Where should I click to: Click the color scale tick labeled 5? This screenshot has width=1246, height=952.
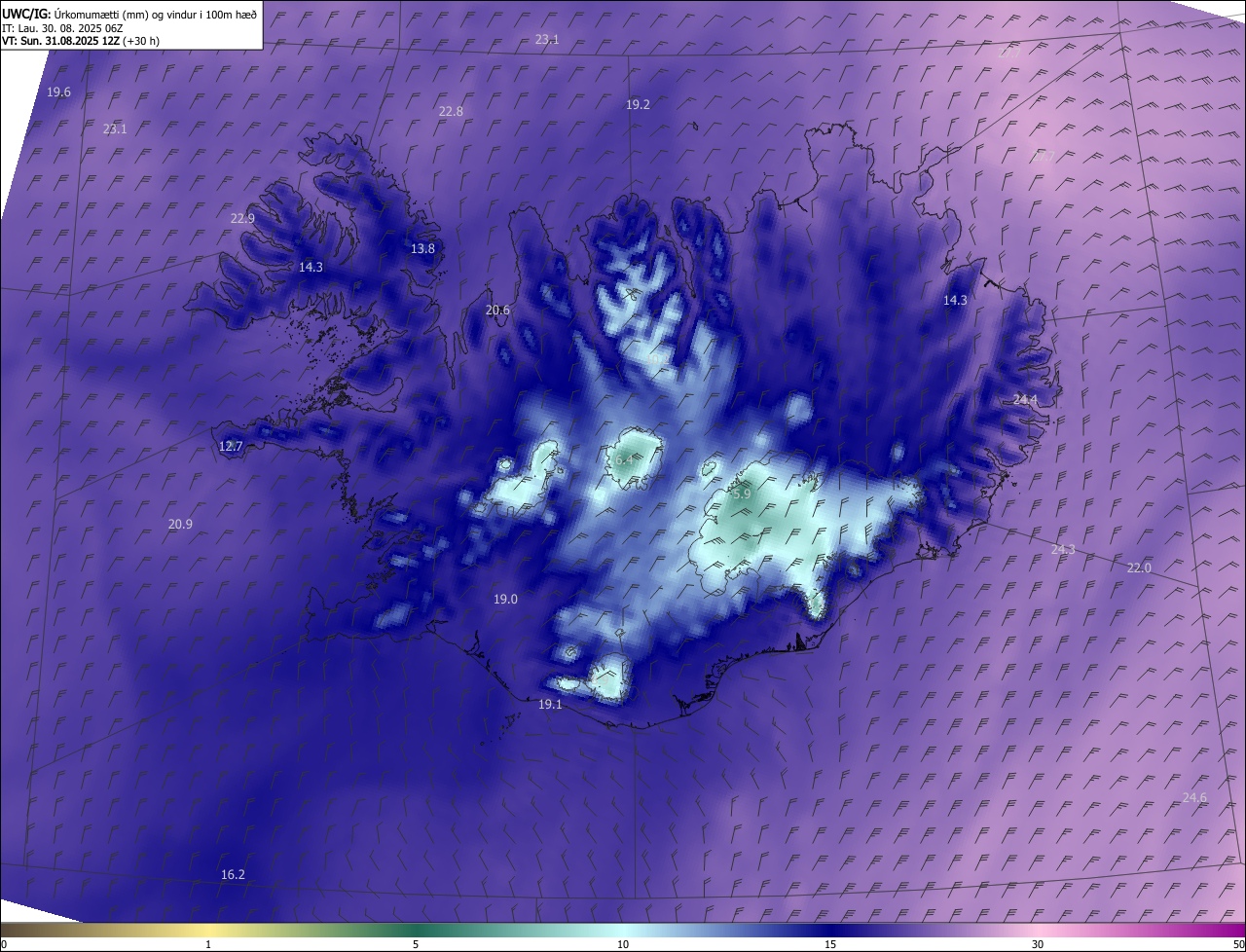(x=416, y=944)
